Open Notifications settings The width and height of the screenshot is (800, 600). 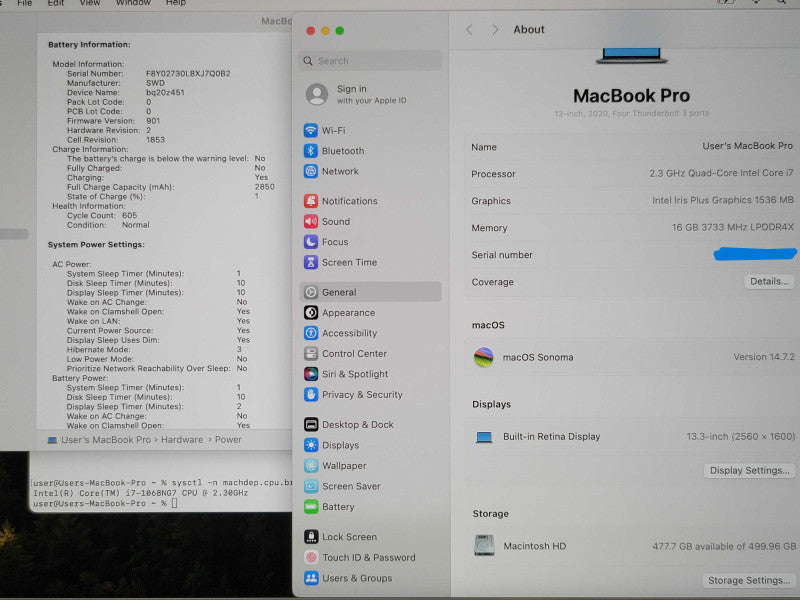(x=341, y=201)
